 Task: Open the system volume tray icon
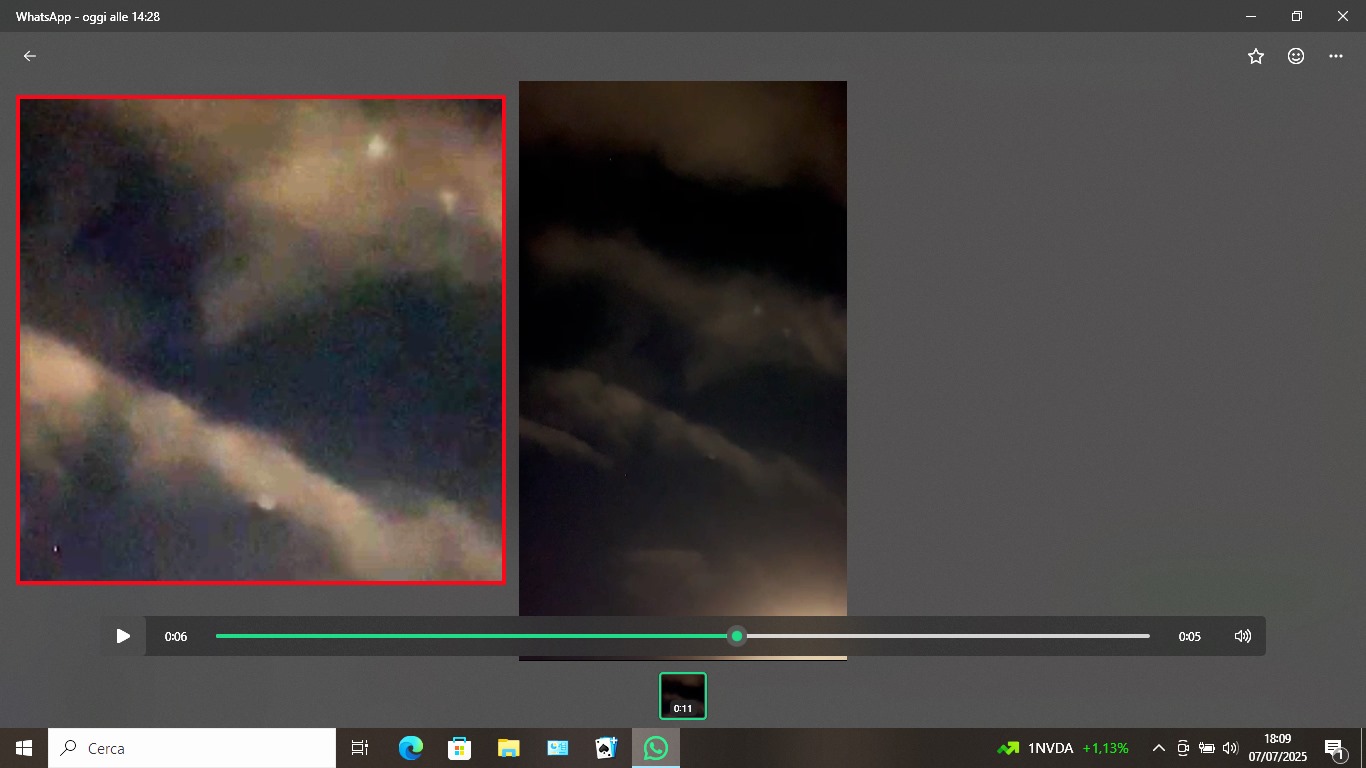click(1231, 748)
